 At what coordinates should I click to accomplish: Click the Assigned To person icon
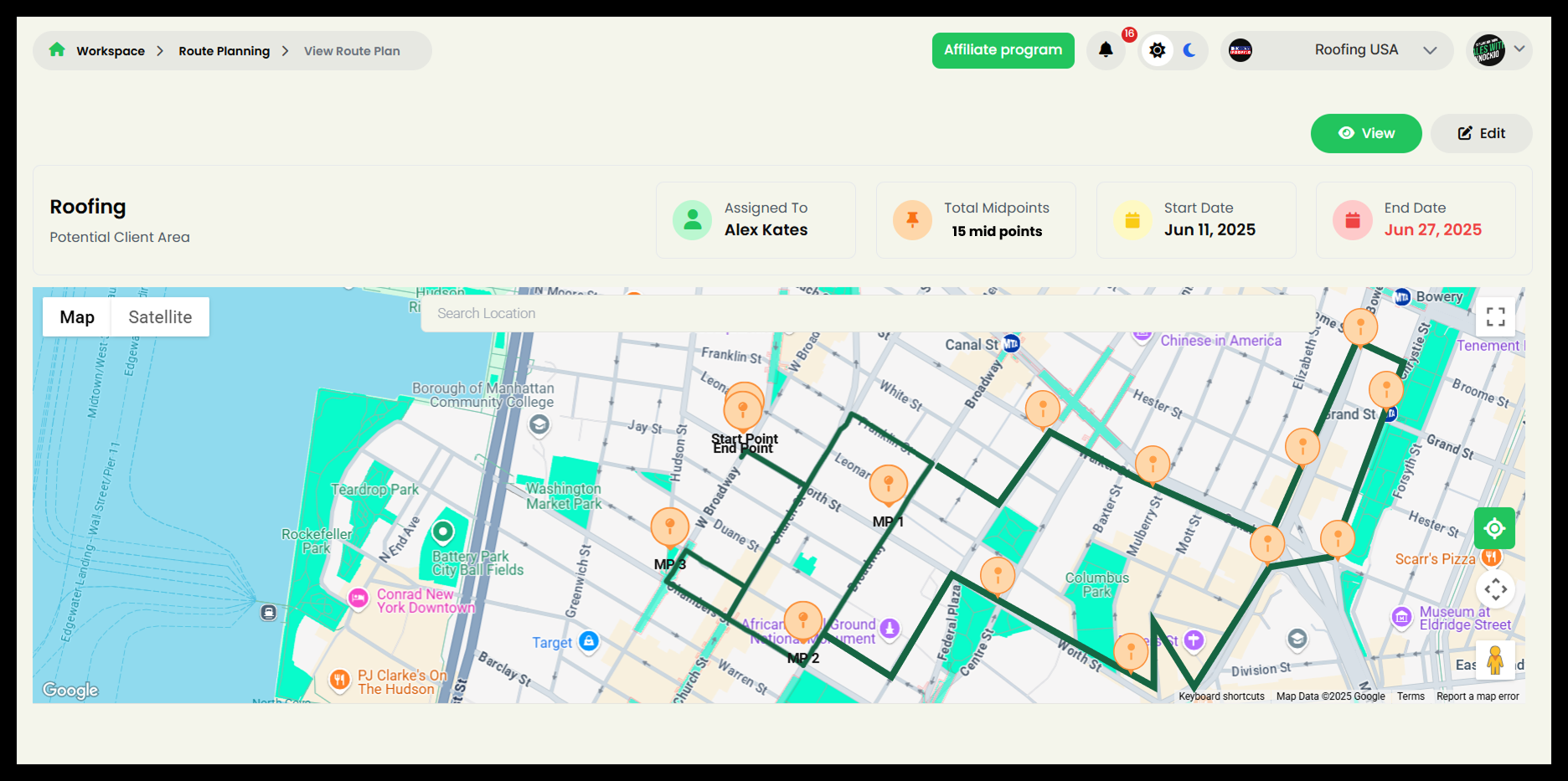click(693, 220)
